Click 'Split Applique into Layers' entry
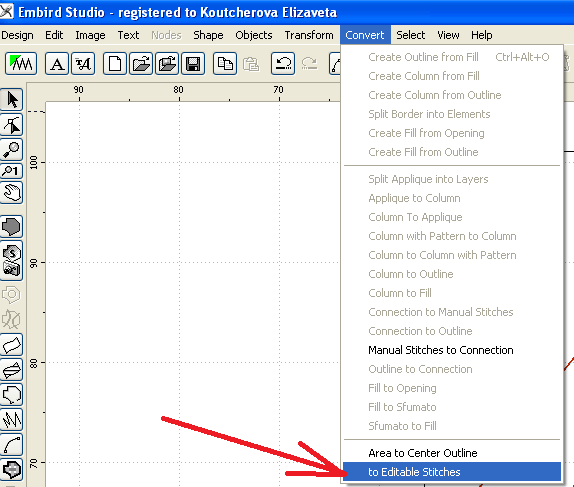Image resolution: width=574 pixels, height=487 pixels. [x=452, y=179]
